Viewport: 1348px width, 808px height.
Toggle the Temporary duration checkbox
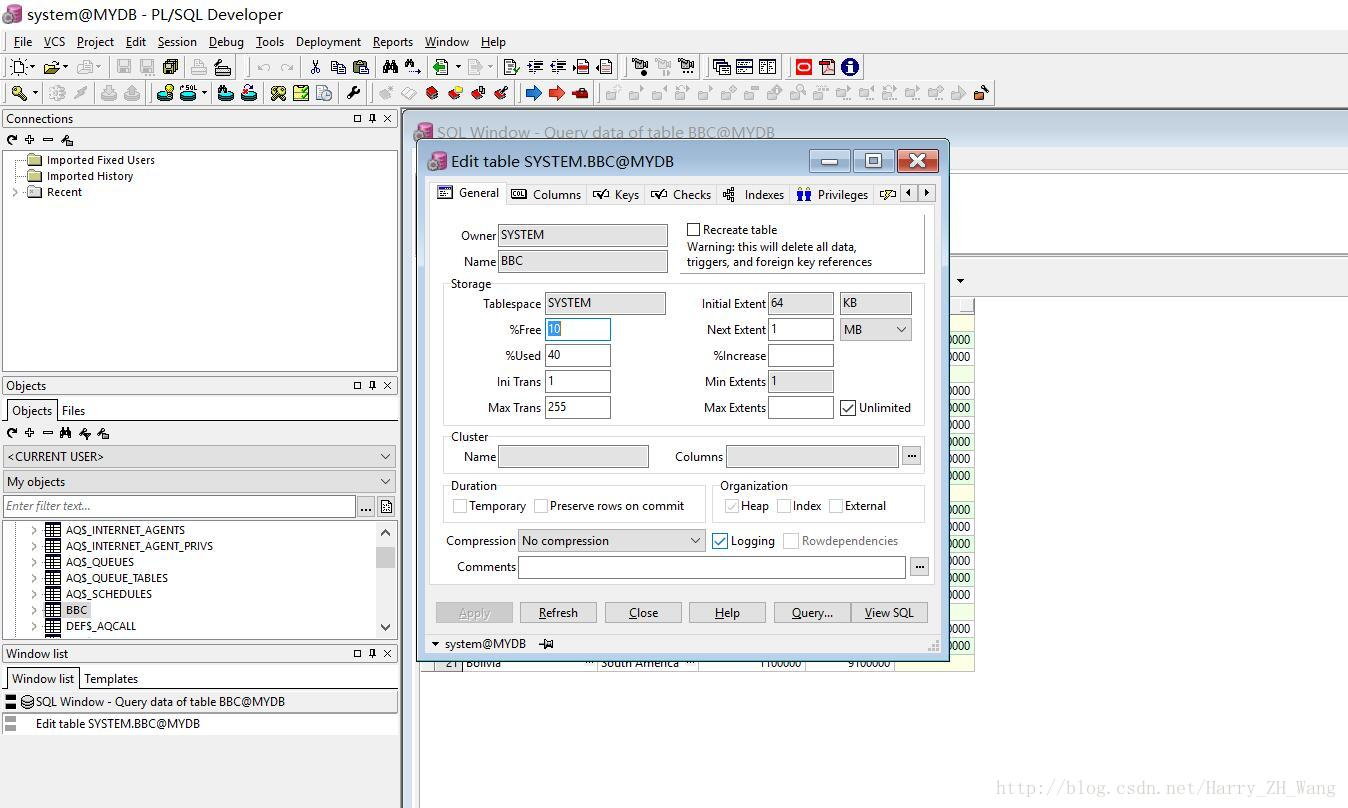tap(460, 506)
